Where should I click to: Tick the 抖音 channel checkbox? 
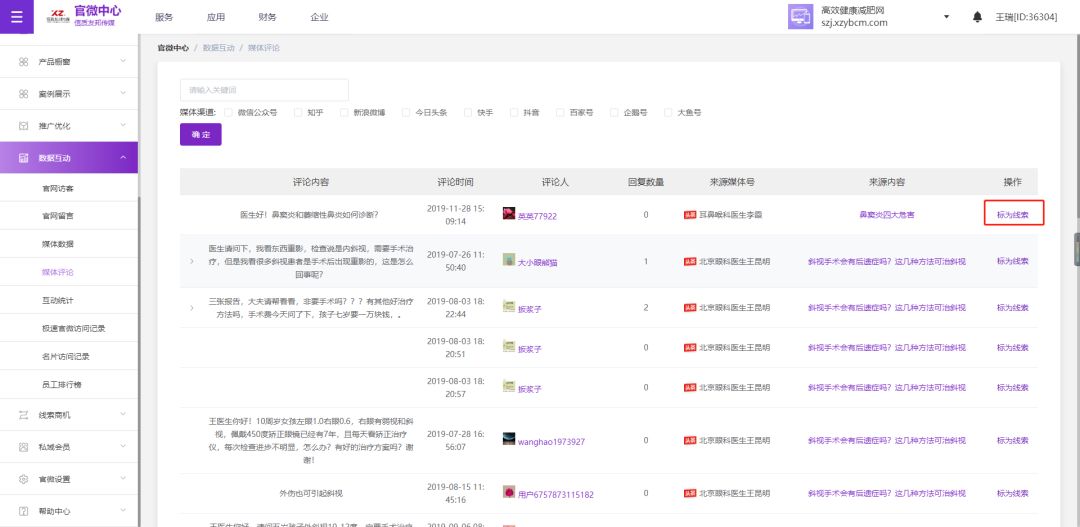click(514, 113)
